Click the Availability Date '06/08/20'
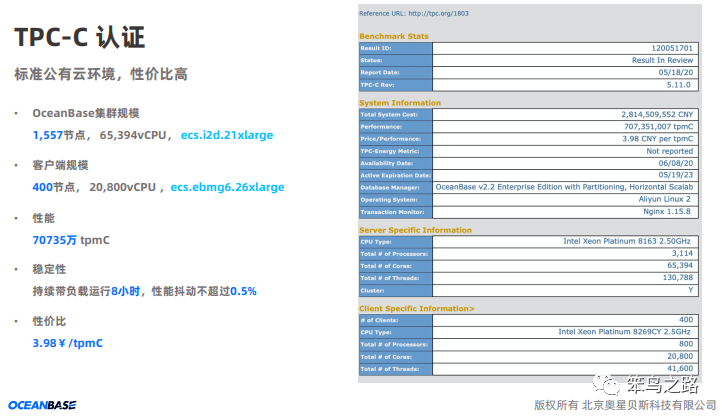The height and width of the screenshot is (417, 722). tap(675, 163)
